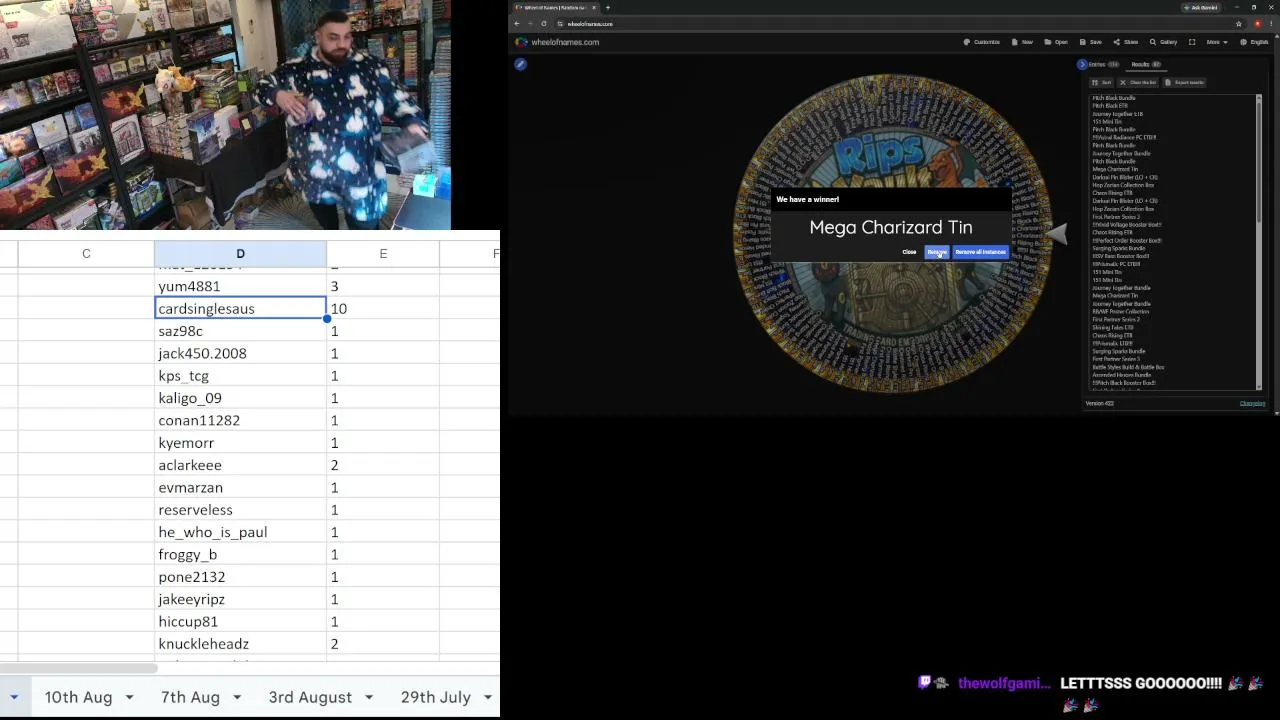Open the Ask Gemini button
The height and width of the screenshot is (720, 1280).
point(1200,8)
